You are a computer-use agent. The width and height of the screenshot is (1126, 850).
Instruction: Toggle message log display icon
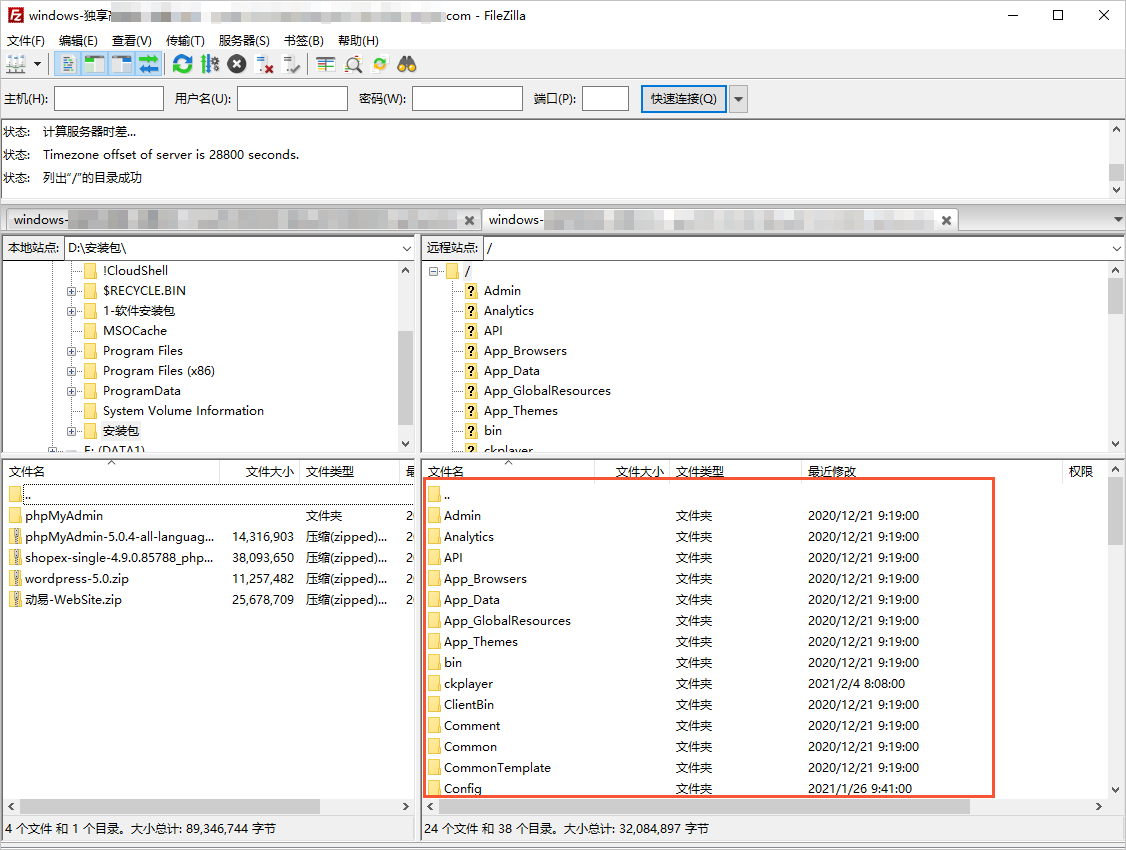coord(68,65)
